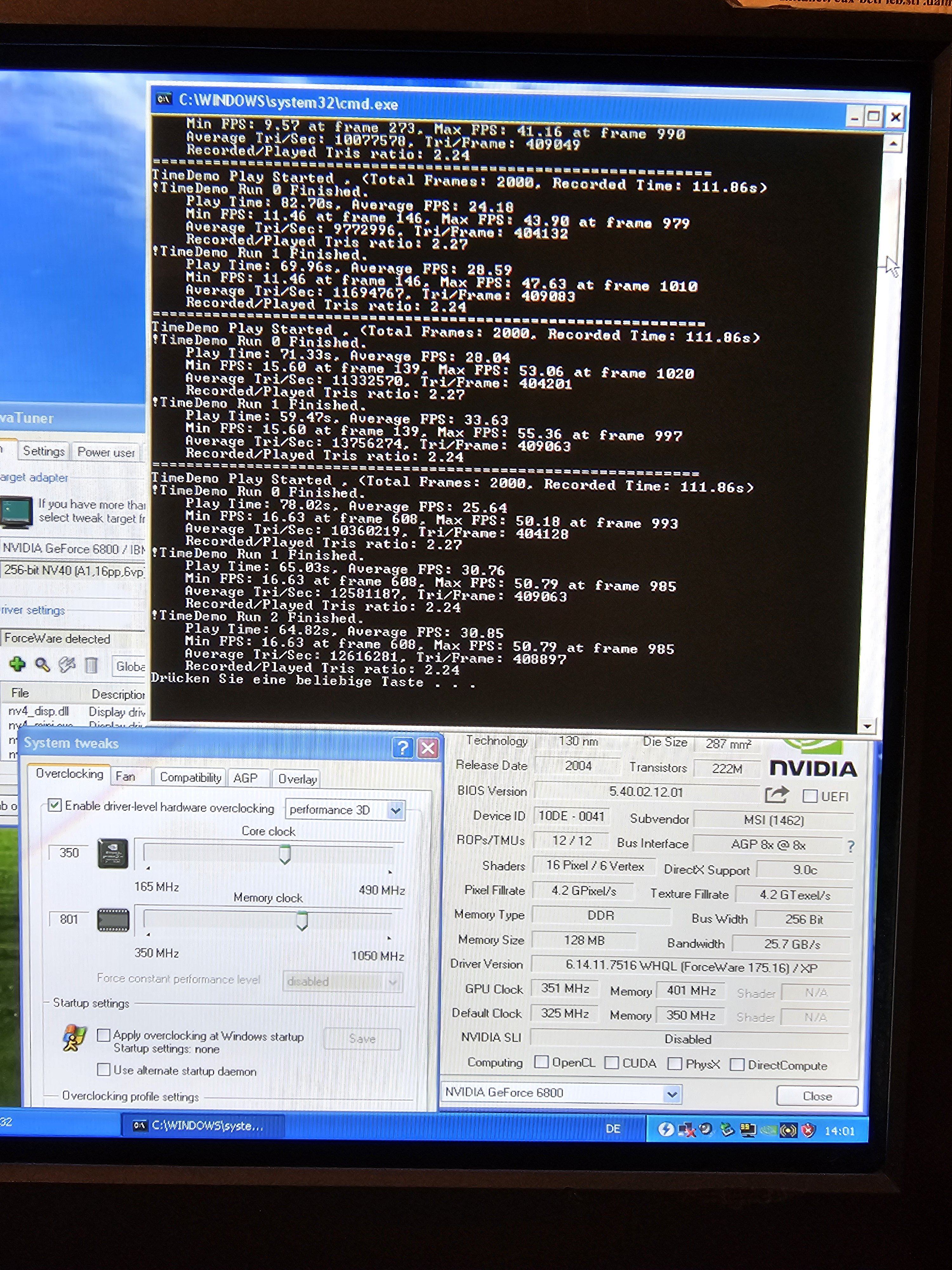Enable Apply overclocking at Windows startup
The width and height of the screenshot is (952, 1270).
tap(104, 1035)
